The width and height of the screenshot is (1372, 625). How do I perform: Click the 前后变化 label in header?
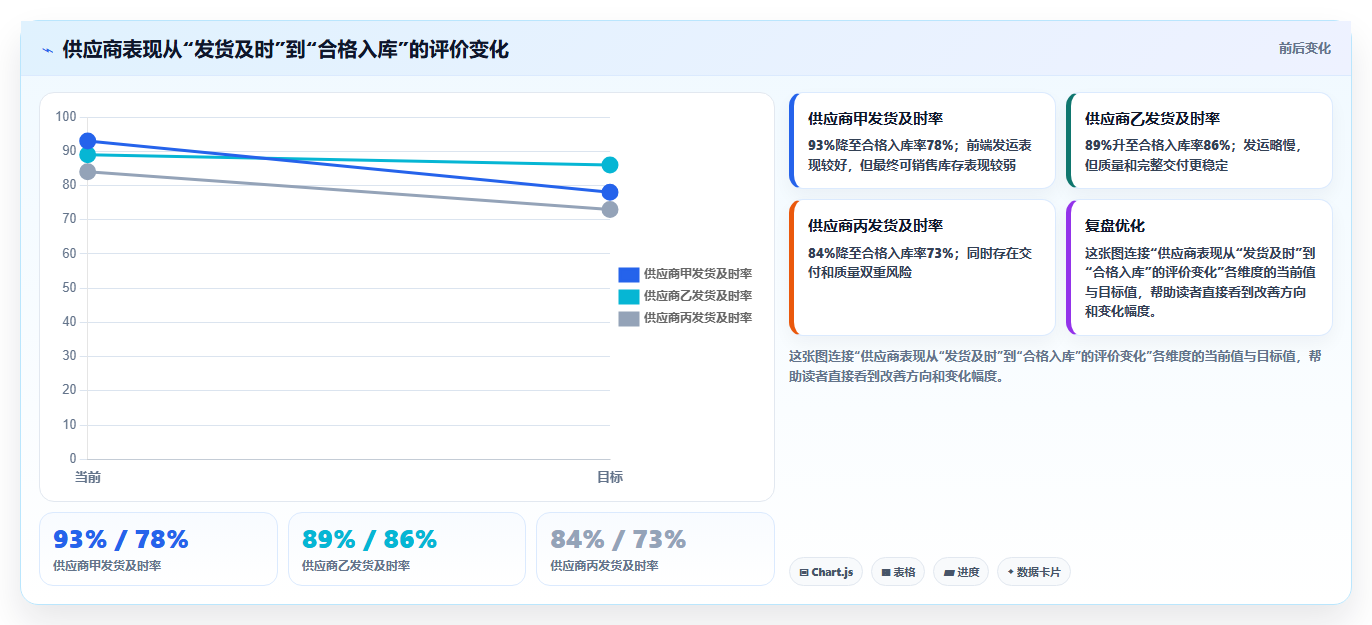point(1305,48)
